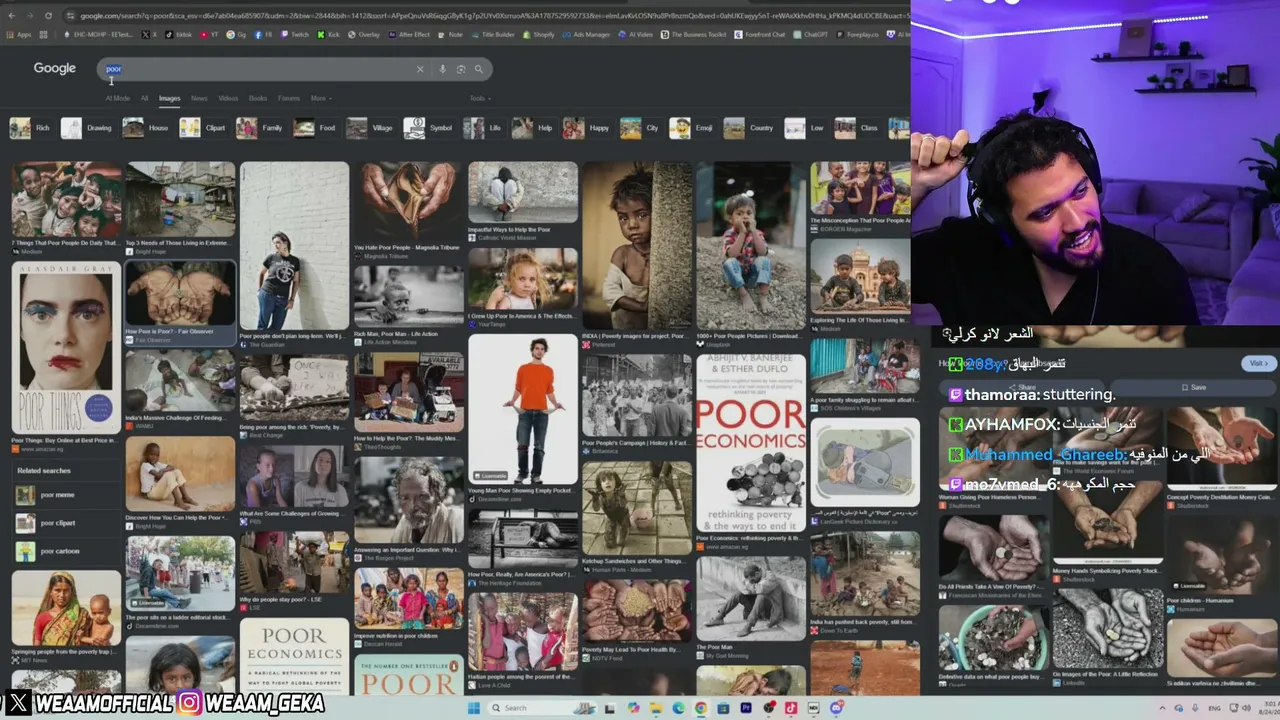Open Premiere Pro from the taskbar

[746, 708]
